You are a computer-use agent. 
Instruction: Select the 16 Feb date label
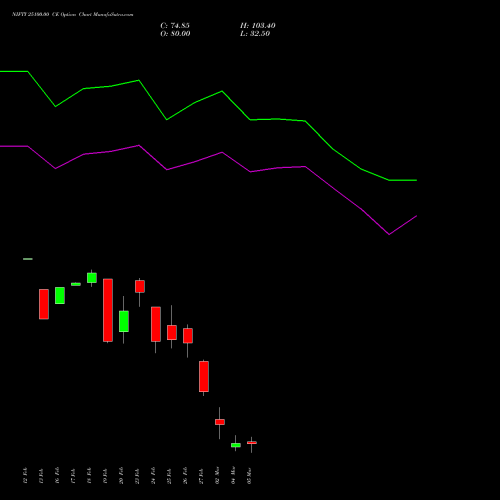click(x=57, y=476)
